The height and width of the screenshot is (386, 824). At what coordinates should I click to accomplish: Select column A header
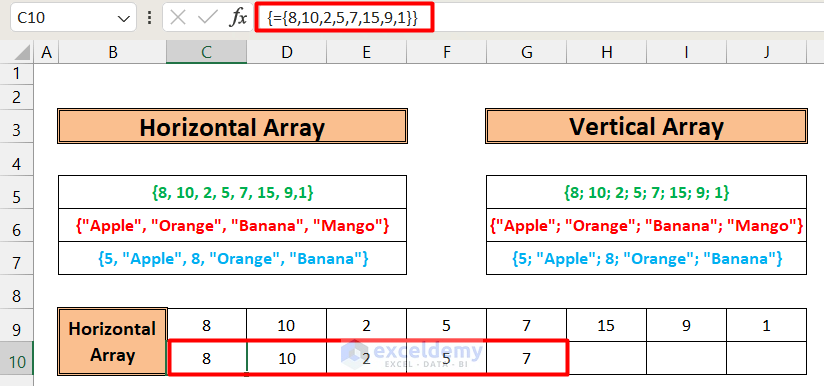pos(46,52)
